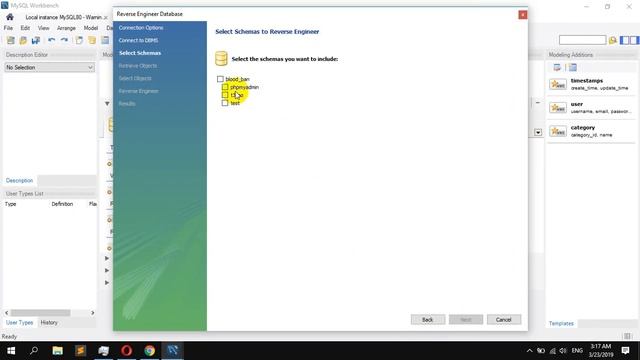Open the No Selection dropdown in Description Editor

click(49, 67)
